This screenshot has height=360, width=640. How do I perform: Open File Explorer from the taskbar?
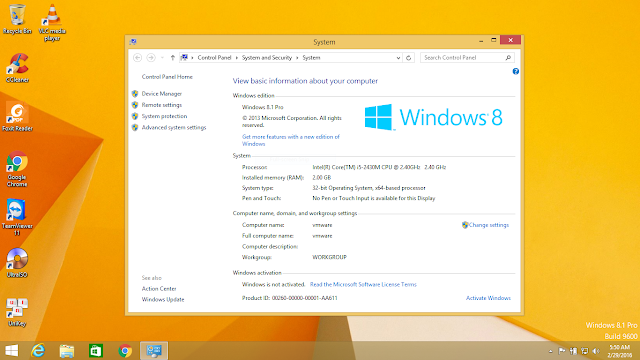tap(67, 351)
